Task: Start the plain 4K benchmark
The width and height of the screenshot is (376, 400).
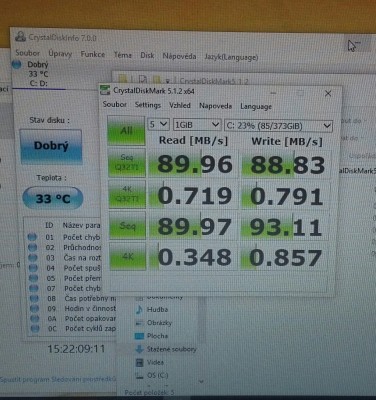Action: pos(127,256)
